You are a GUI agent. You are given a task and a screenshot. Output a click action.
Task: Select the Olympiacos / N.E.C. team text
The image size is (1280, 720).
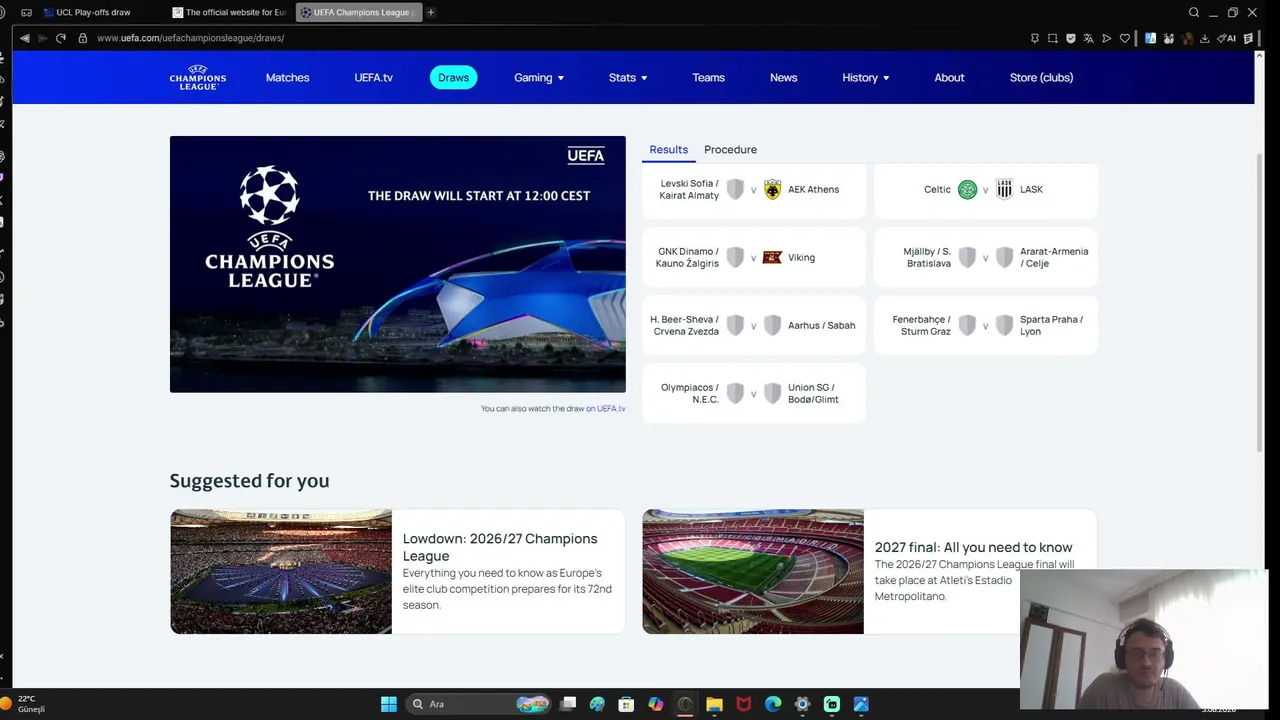[x=689, y=394]
